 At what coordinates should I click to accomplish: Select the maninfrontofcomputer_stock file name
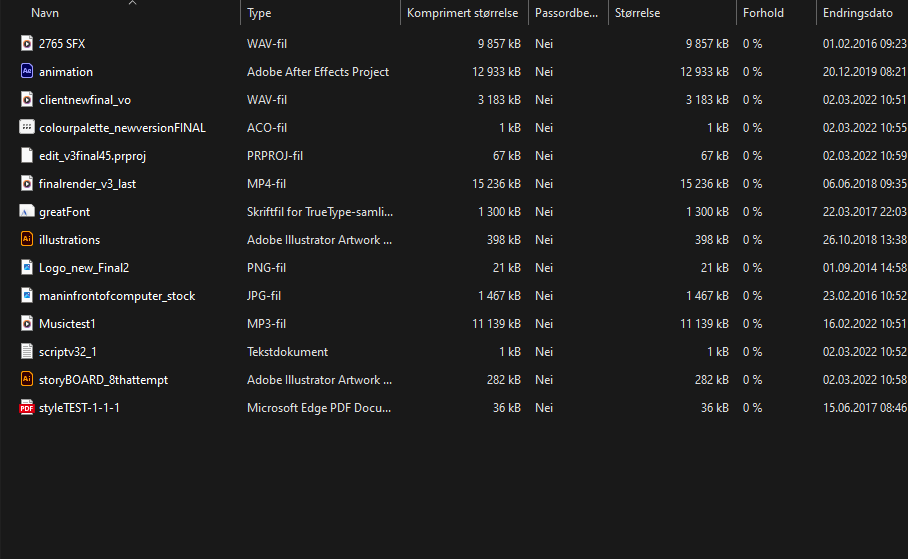(x=117, y=296)
